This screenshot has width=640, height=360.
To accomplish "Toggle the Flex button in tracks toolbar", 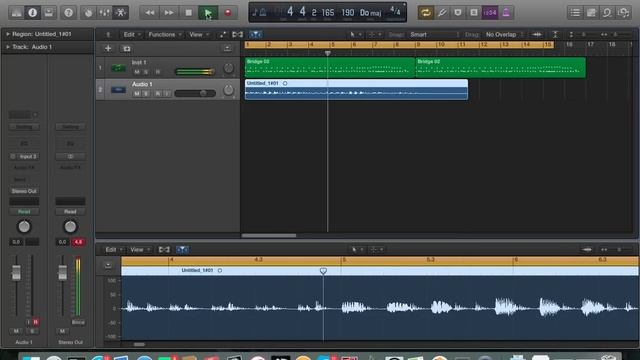I will (237, 35).
